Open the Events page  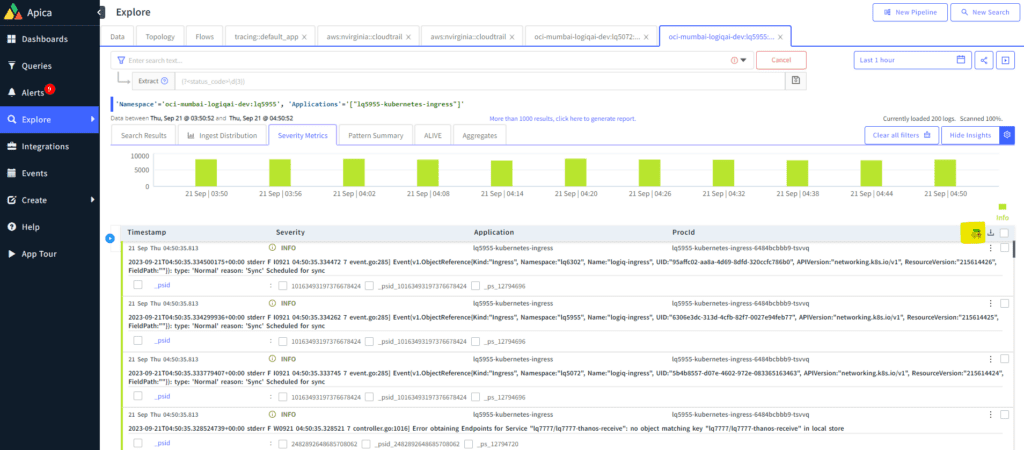click(x=35, y=173)
